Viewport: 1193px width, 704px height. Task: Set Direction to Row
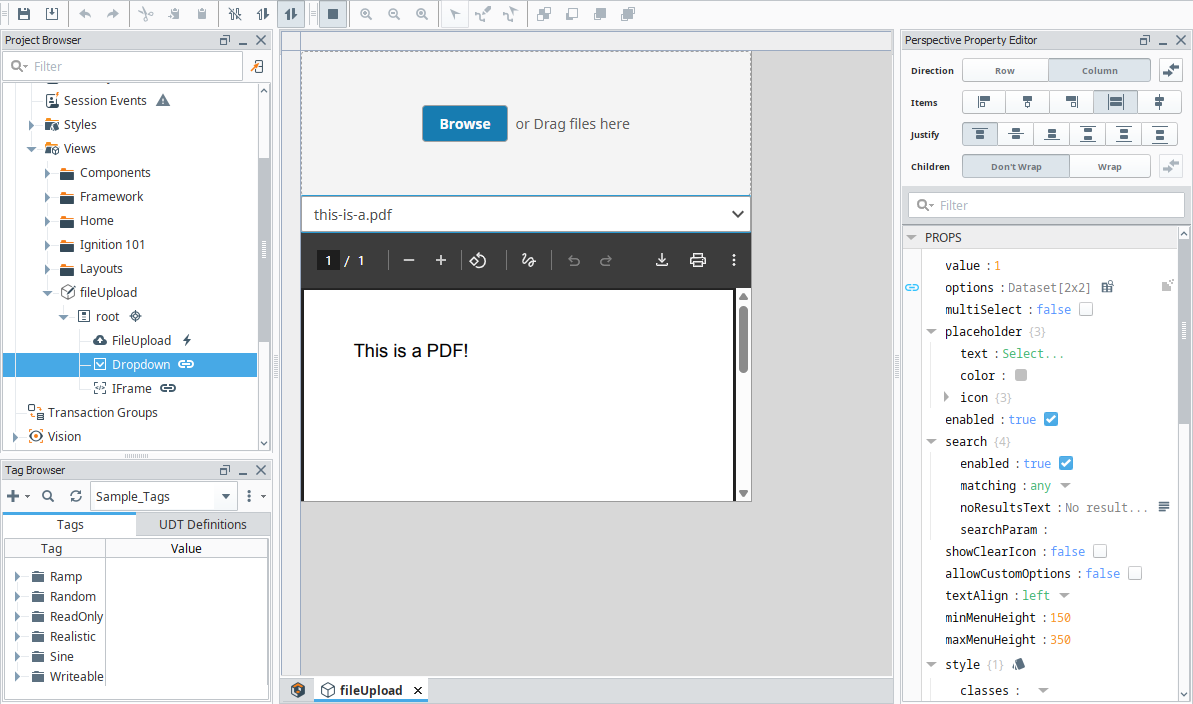click(1004, 71)
